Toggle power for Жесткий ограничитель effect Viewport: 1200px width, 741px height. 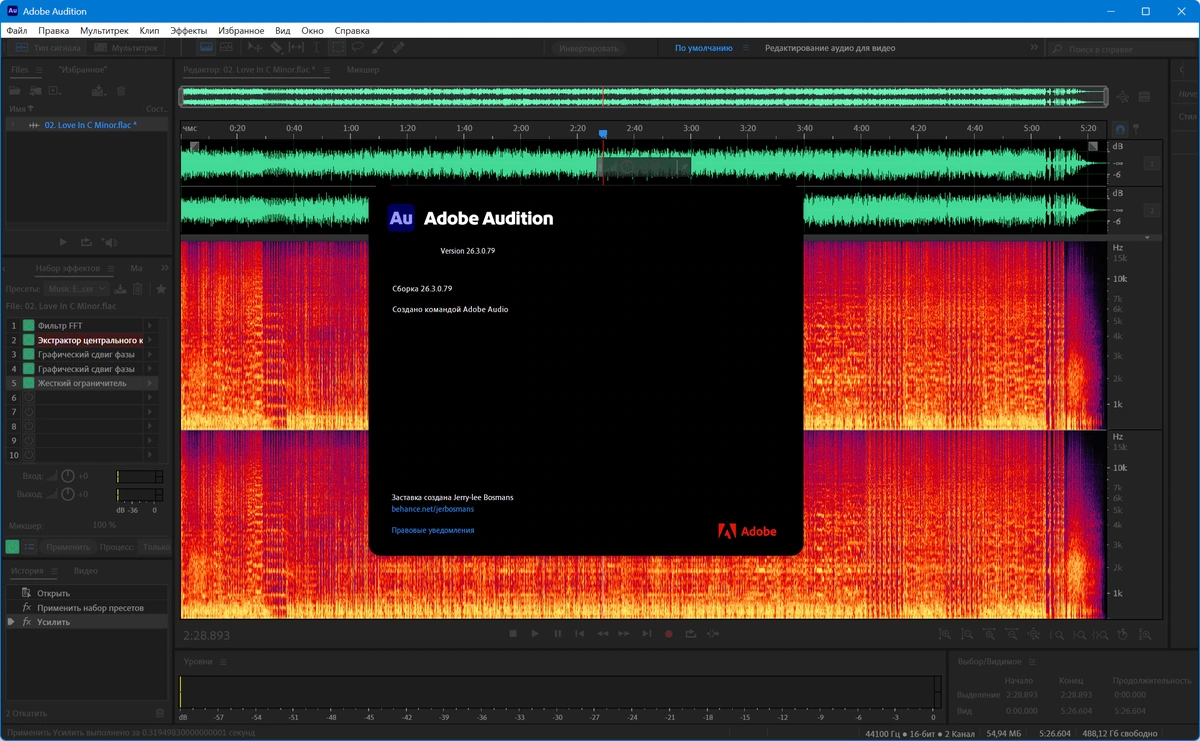(x=29, y=383)
